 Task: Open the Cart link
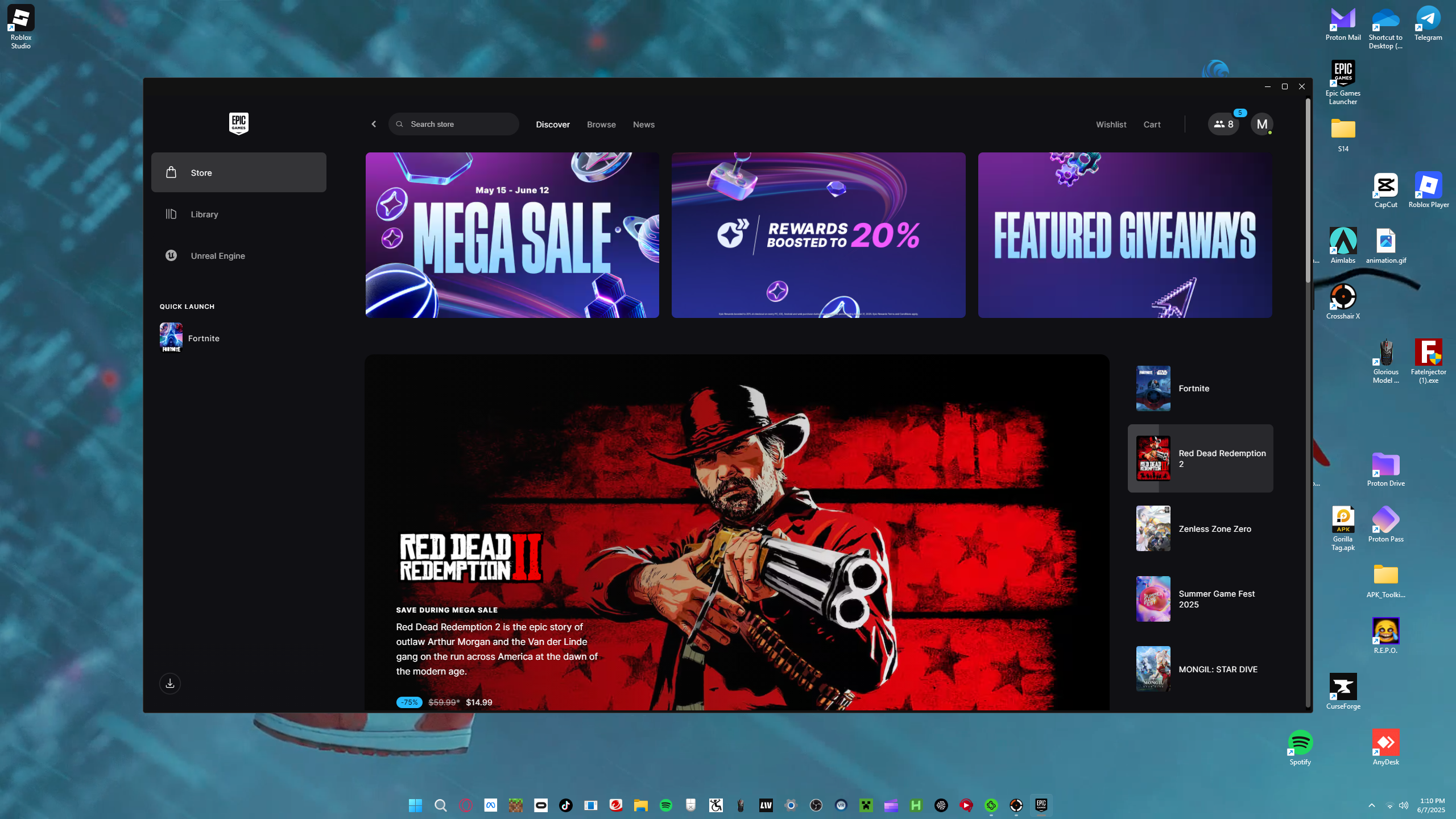tap(1152, 125)
